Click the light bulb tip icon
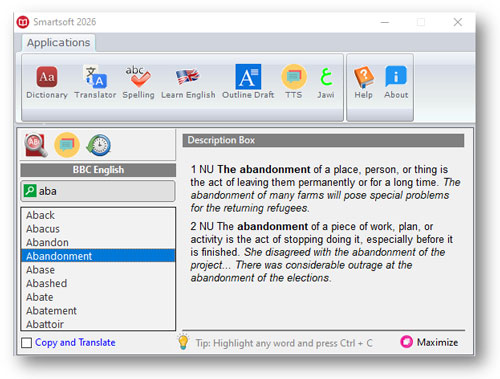The height and width of the screenshot is (379, 500). 183,341
